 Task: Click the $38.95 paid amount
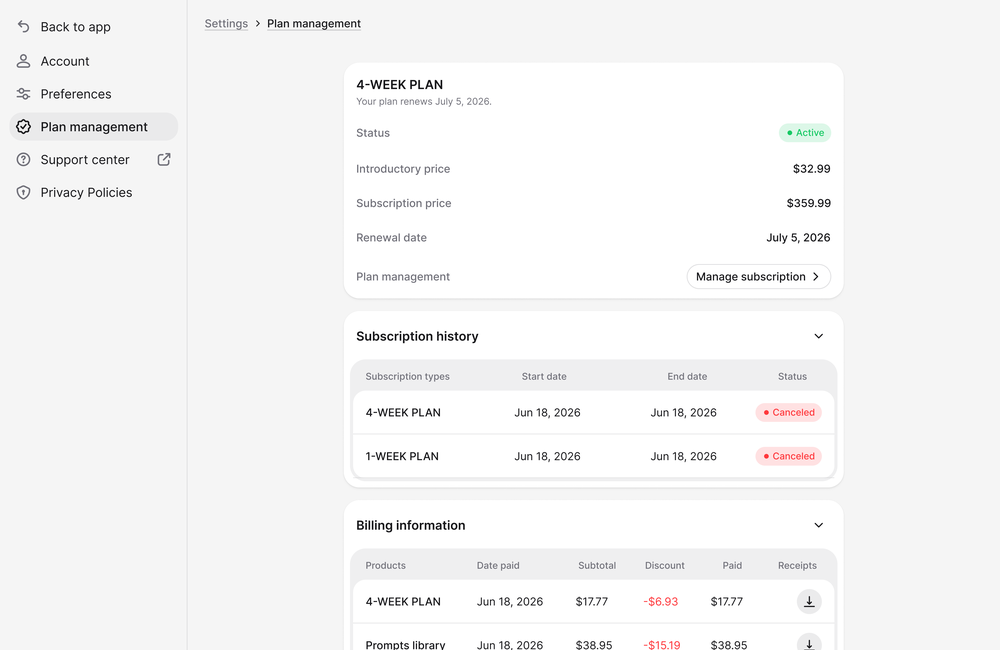[x=728, y=644]
